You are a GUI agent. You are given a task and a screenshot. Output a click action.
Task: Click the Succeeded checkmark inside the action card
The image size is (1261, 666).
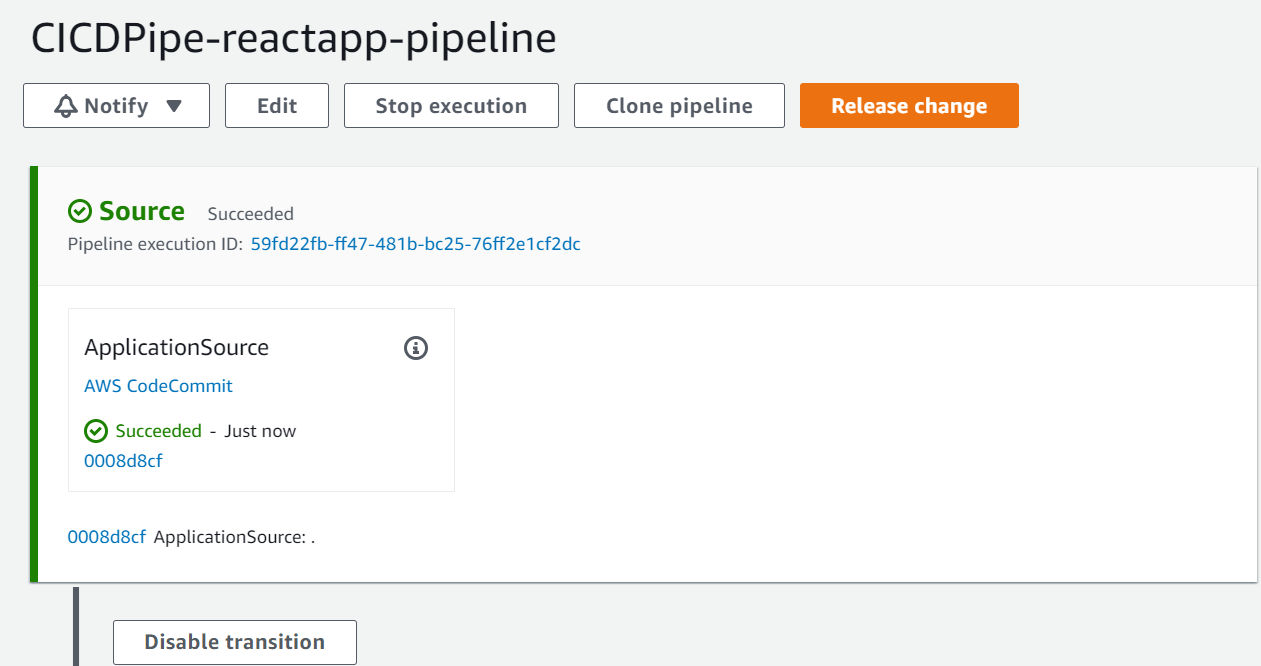pyautogui.click(x=96, y=431)
